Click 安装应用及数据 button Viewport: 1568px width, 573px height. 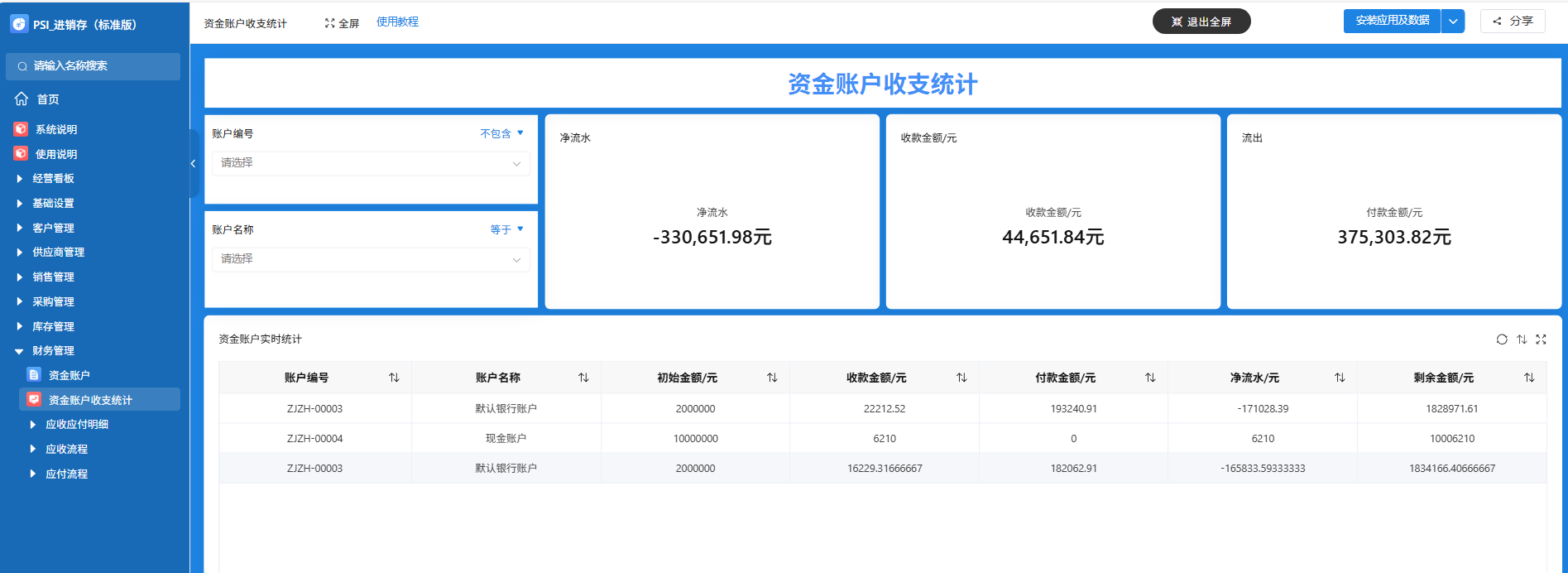coord(1393,21)
